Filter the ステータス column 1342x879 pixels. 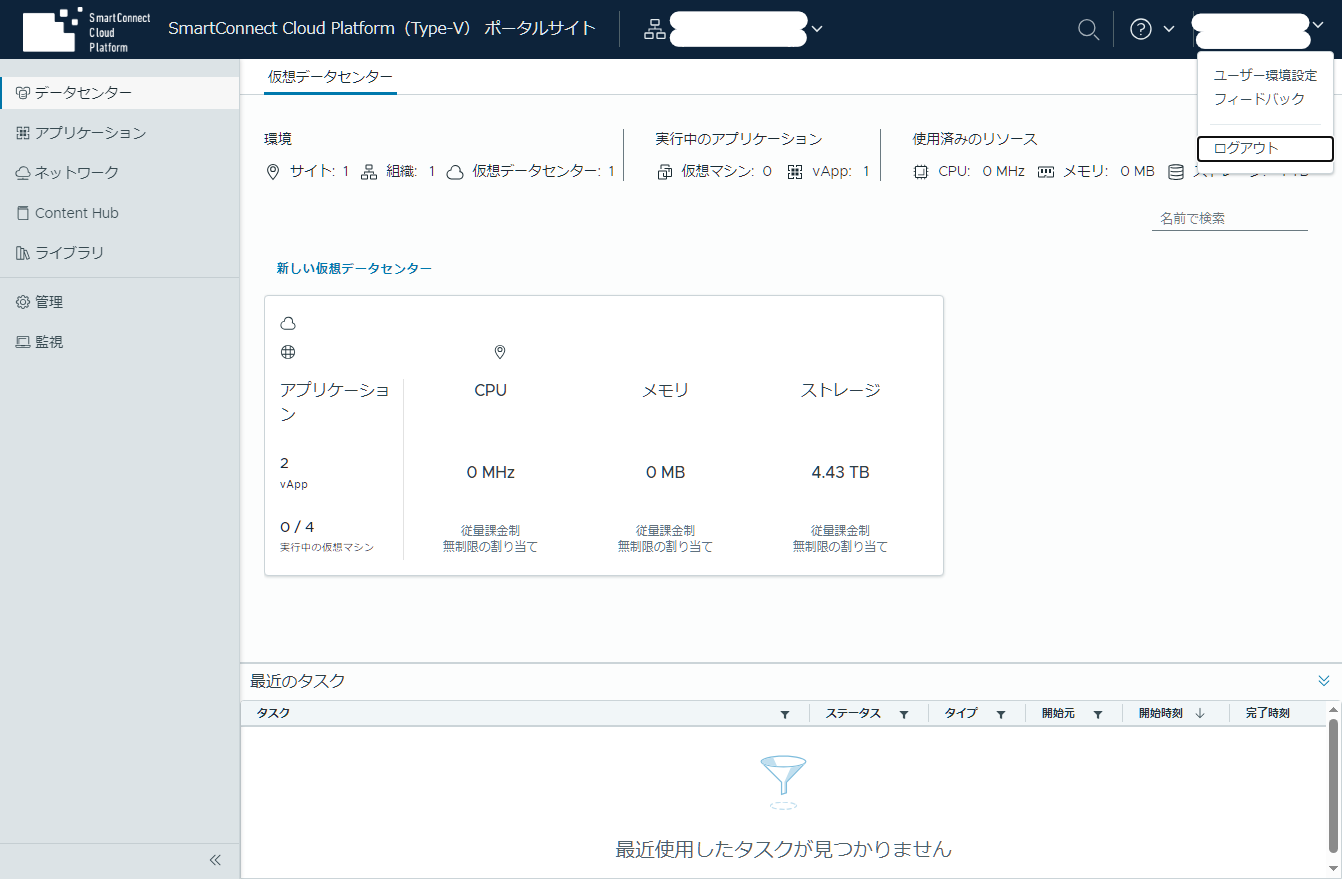[903, 714]
